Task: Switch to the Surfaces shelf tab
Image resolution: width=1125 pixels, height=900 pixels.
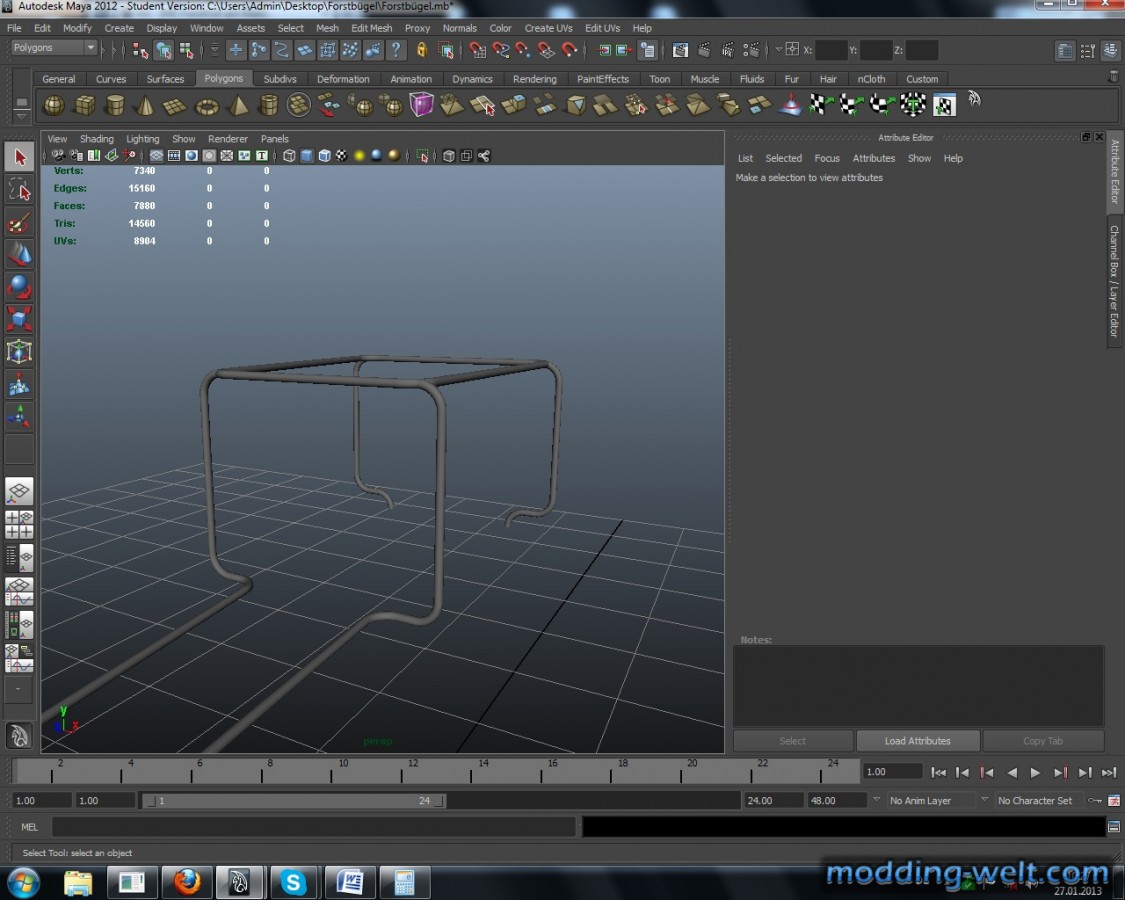Action: click(x=165, y=79)
